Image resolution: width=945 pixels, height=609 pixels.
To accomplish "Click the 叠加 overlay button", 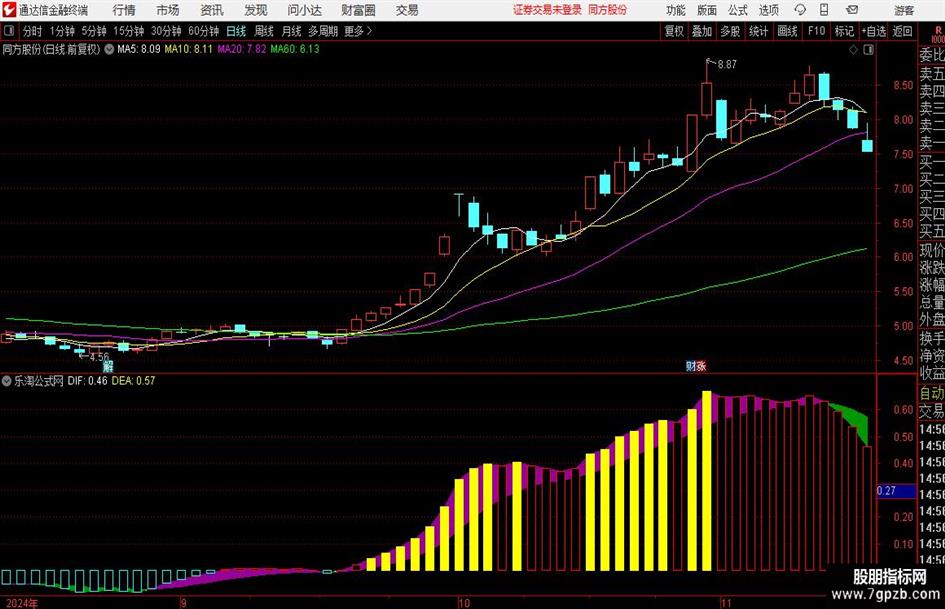I will (x=702, y=31).
